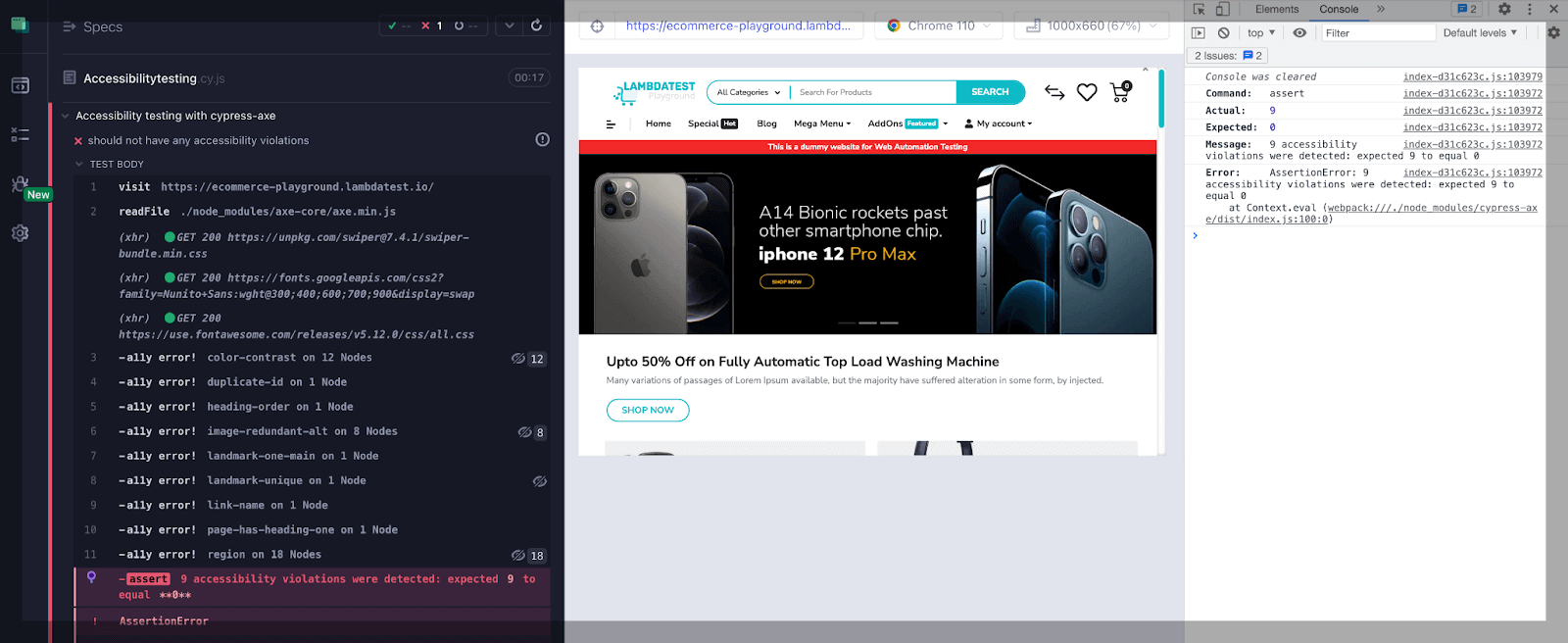Open the All Categories dropdown
Viewport: 1568px width, 643px height.
749,92
